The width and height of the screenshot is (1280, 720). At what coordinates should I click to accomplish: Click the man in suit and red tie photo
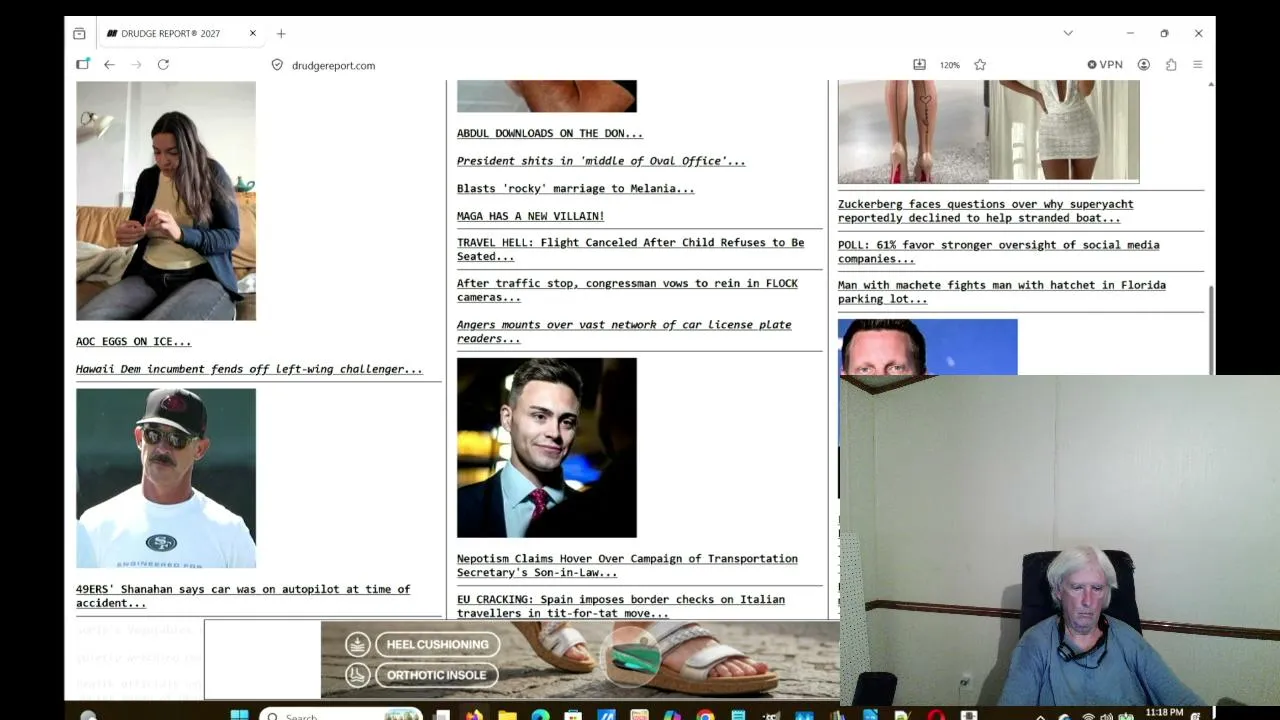point(547,448)
